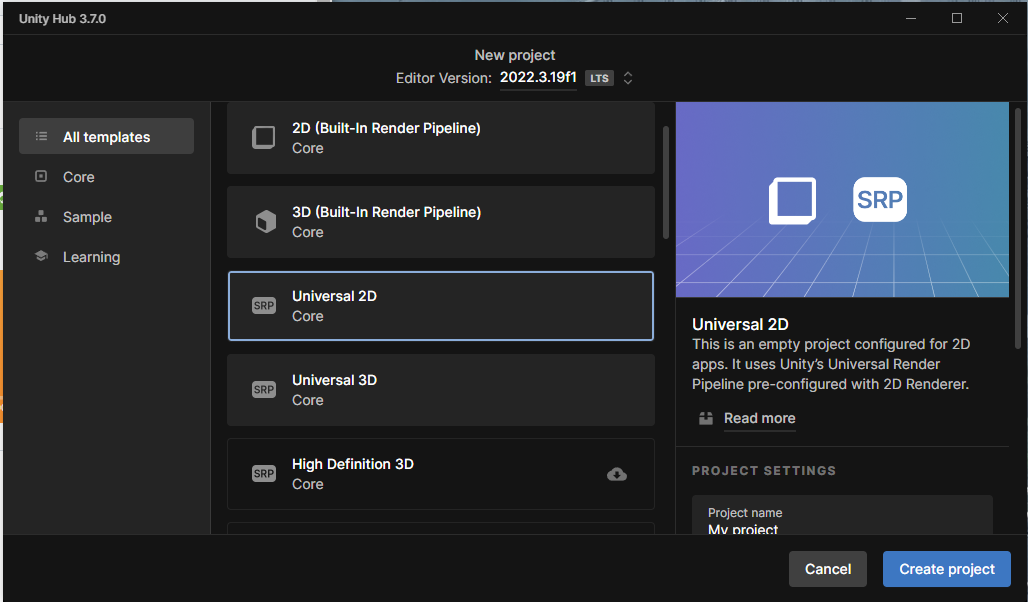Choose the 3D (Built-In Render Pipeline) template
The width and height of the screenshot is (1028, 602).
click(x=441, y=222)
